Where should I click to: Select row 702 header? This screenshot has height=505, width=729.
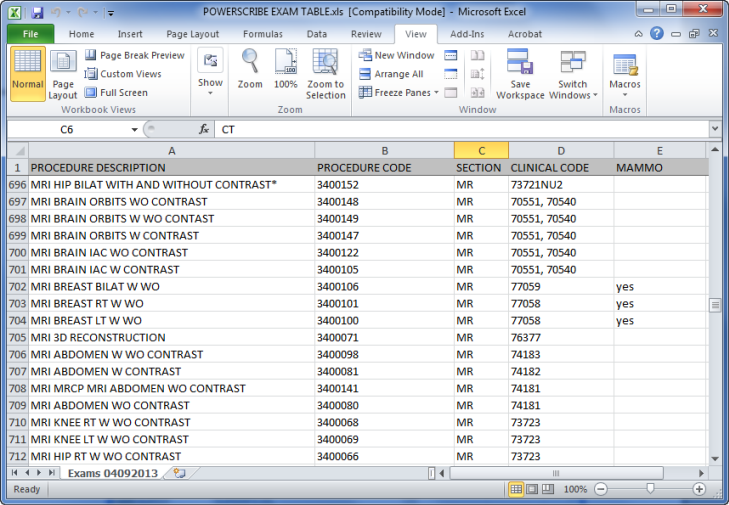[18, 286]
